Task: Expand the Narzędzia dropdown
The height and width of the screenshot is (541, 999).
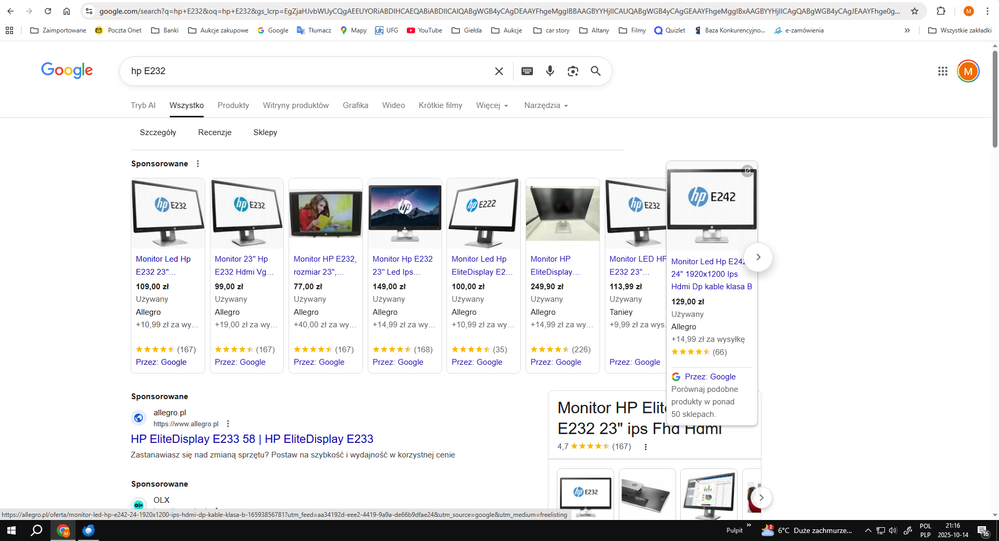Action: click(x=545, y=105)
